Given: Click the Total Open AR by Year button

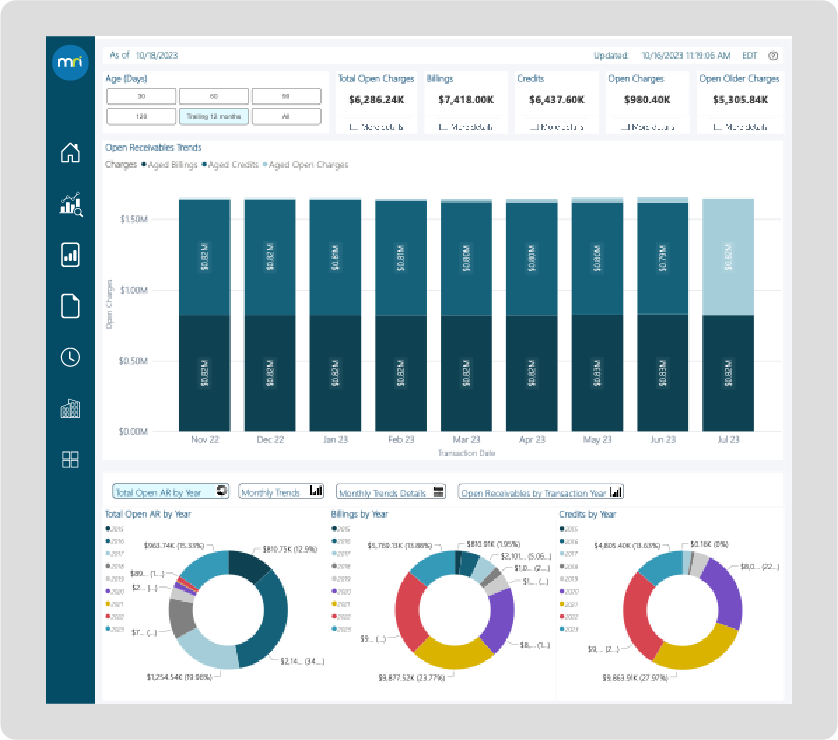Looking at the screenshot, I should [170, 492].
